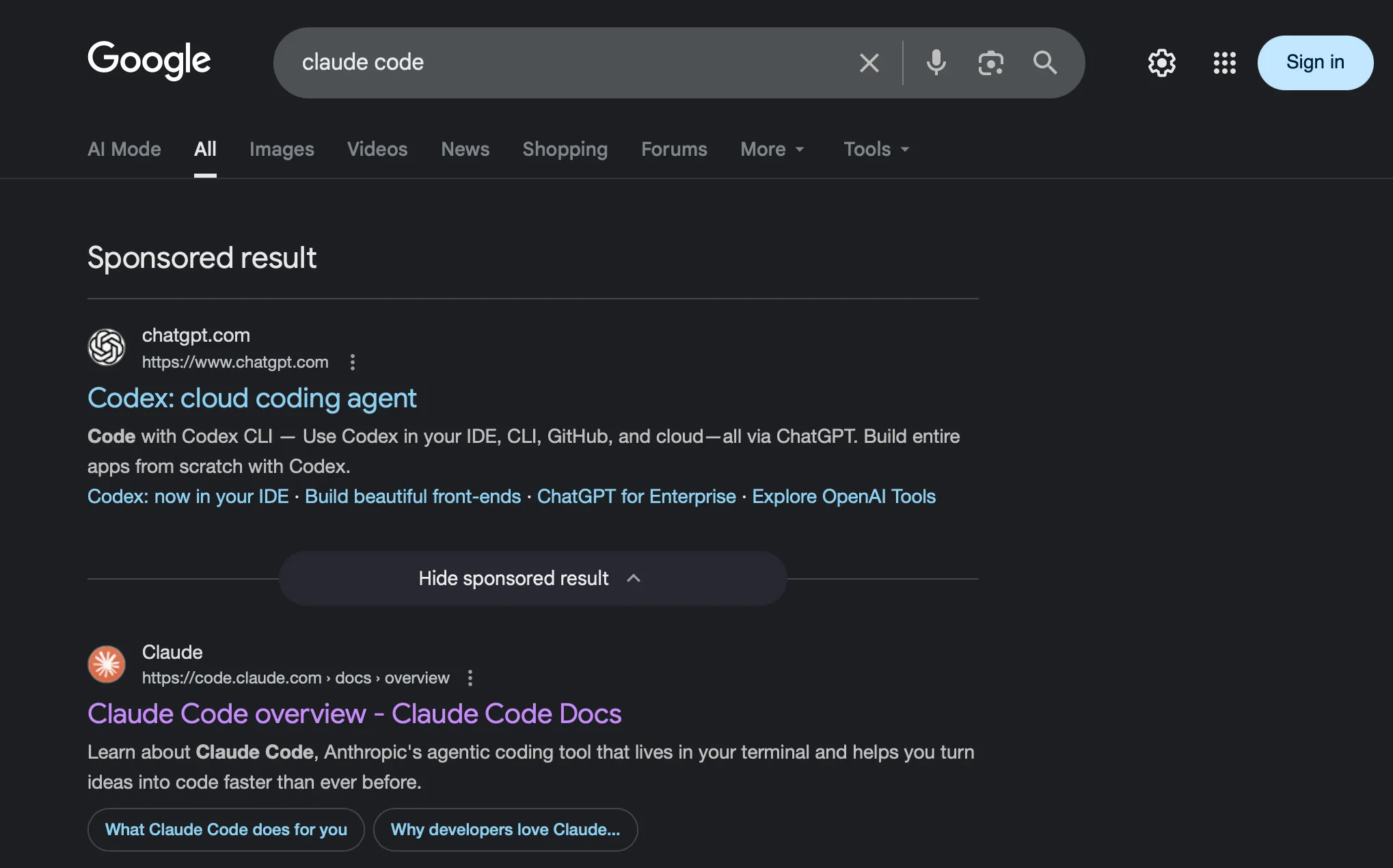Click the Claude starburst favicon
Image resolution: width=1393 pixels, height=868 pixels.
tap(107, 664)
